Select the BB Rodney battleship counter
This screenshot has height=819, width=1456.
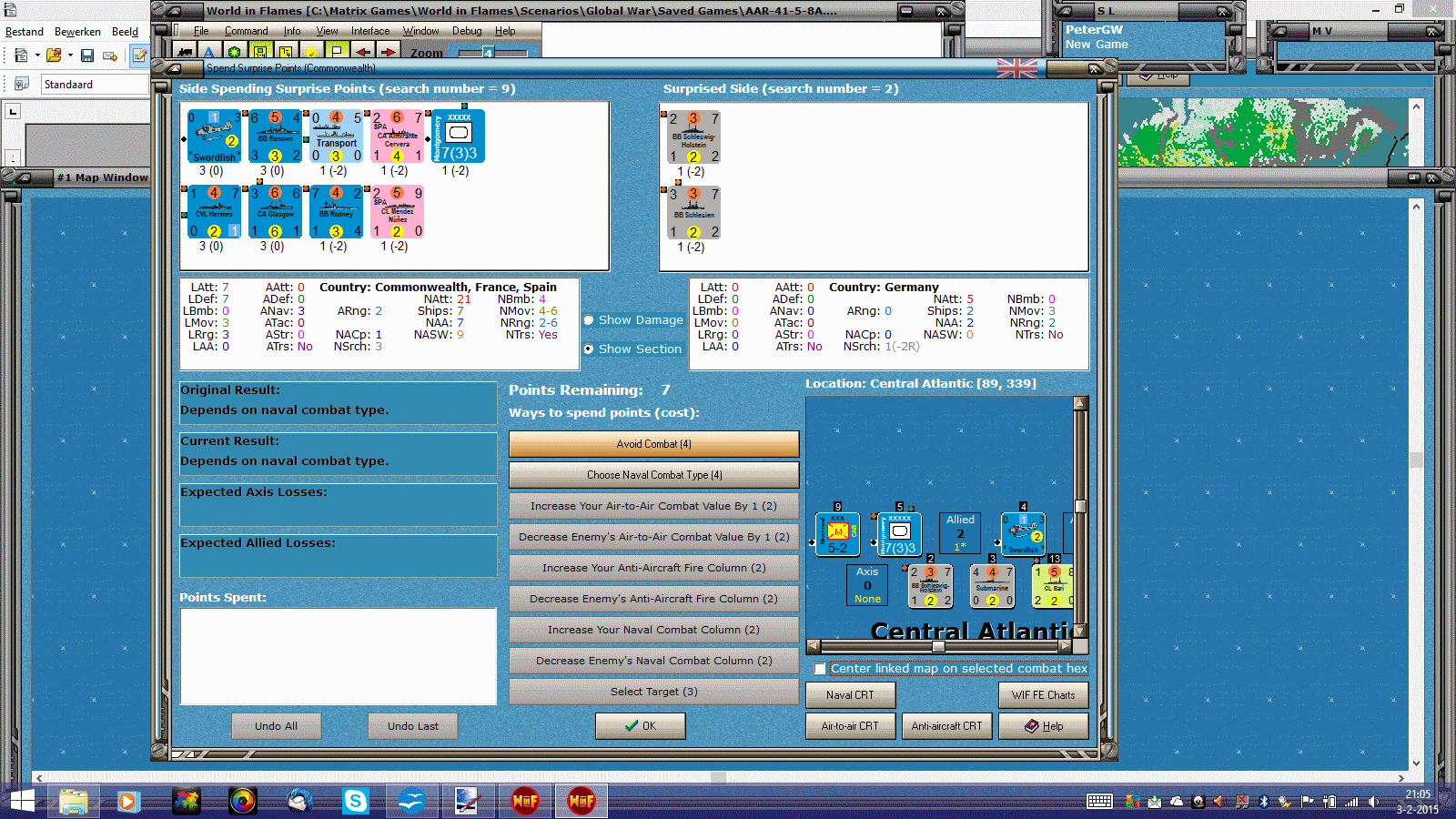pos(336,212)
